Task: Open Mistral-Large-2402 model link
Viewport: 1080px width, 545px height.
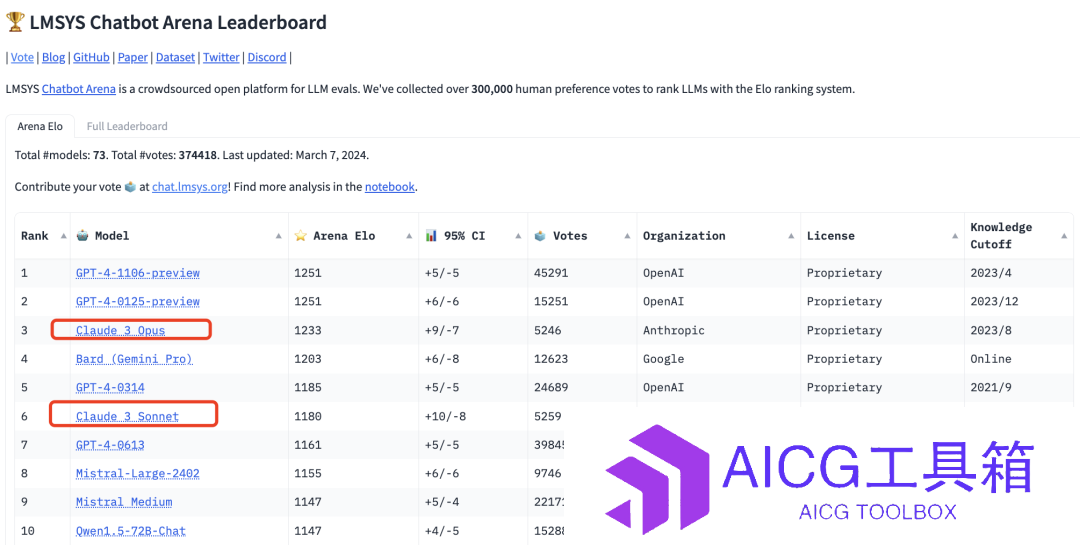Action: point(138,473)
